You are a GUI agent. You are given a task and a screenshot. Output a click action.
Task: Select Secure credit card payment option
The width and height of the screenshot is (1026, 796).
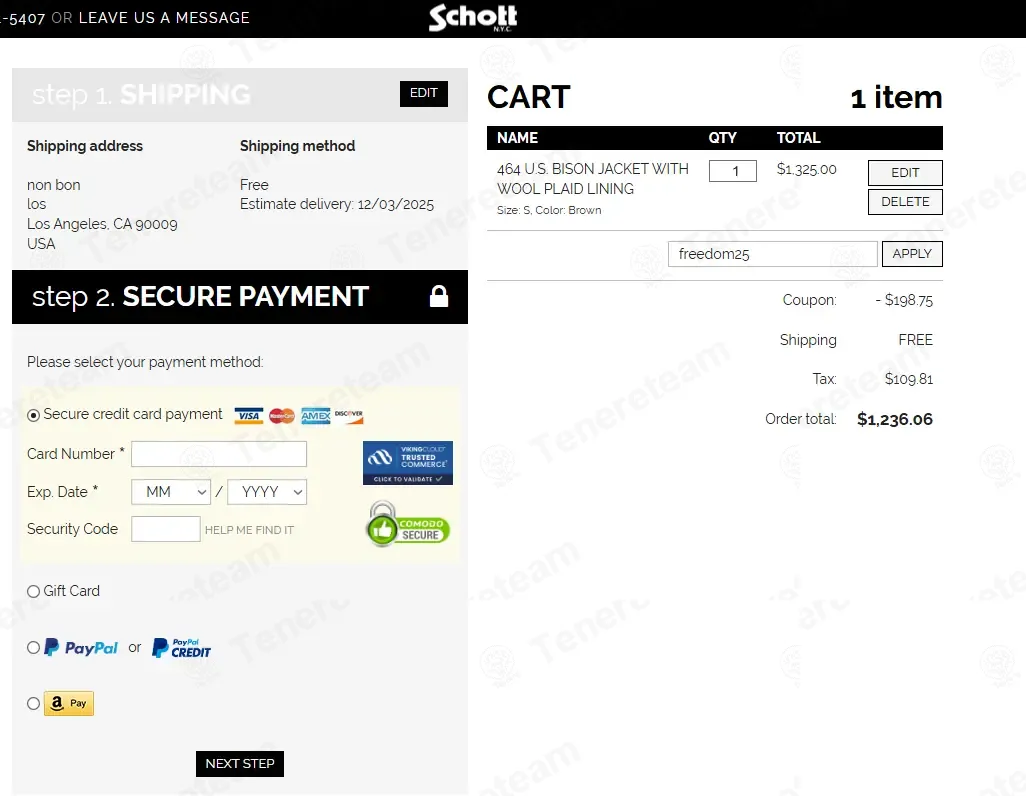[34, 415]
